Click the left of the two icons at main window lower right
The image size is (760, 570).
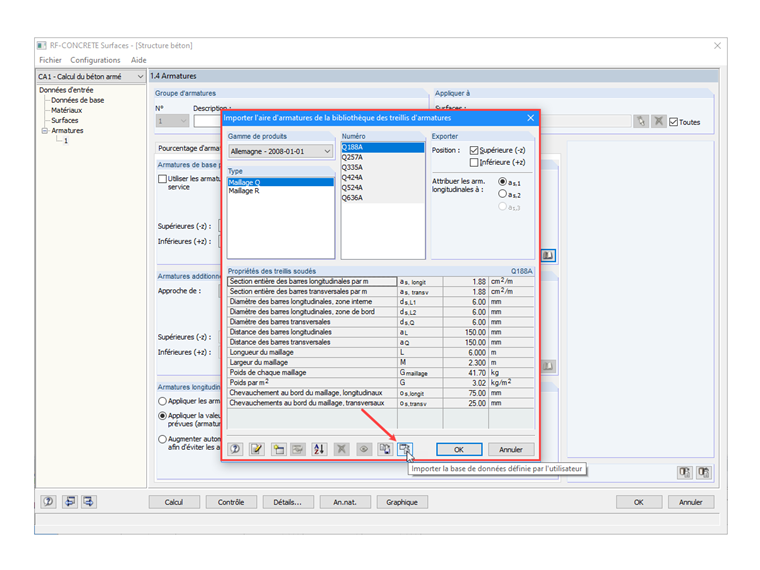point(684,472)
